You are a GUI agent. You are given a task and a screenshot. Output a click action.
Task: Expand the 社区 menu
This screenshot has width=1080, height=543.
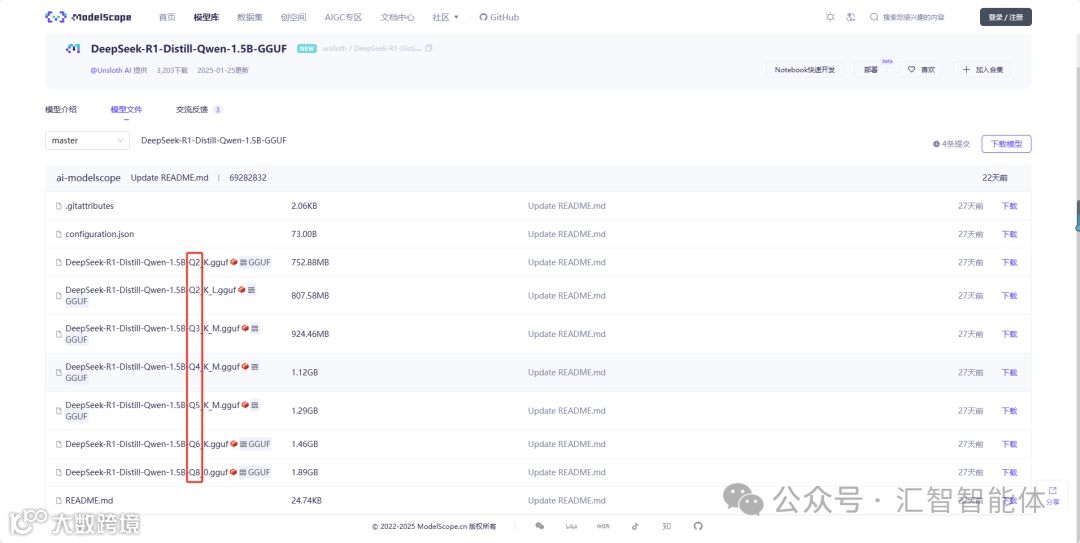445,17
